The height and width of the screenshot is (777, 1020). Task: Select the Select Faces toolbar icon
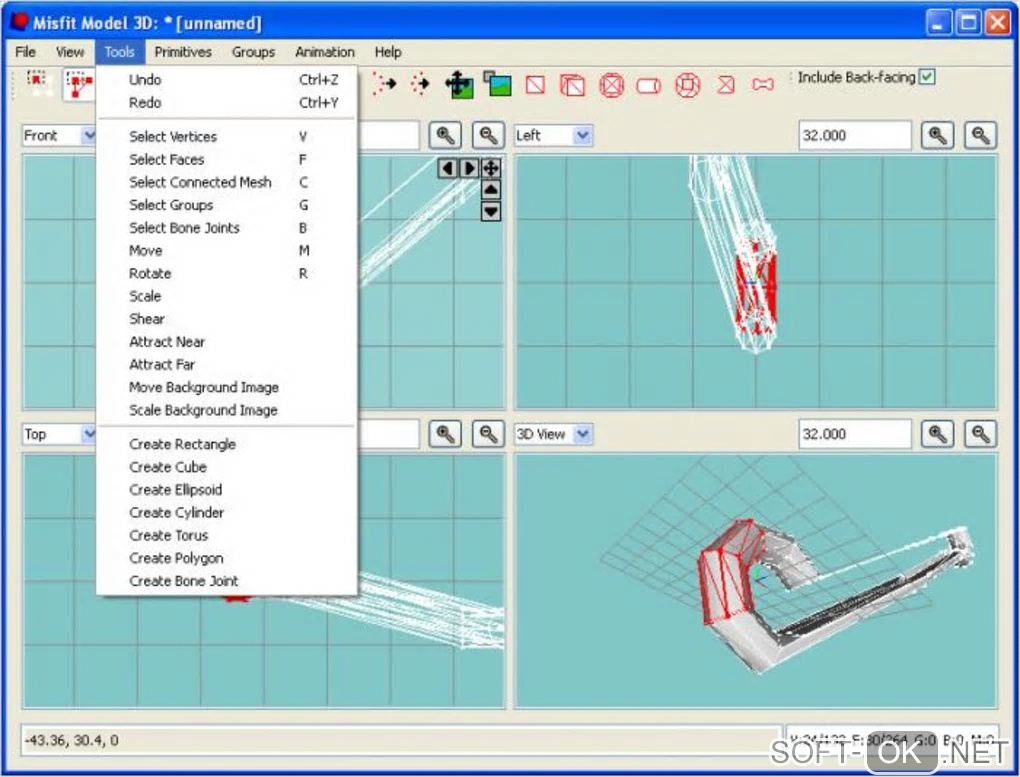click(x=79, y=85)
